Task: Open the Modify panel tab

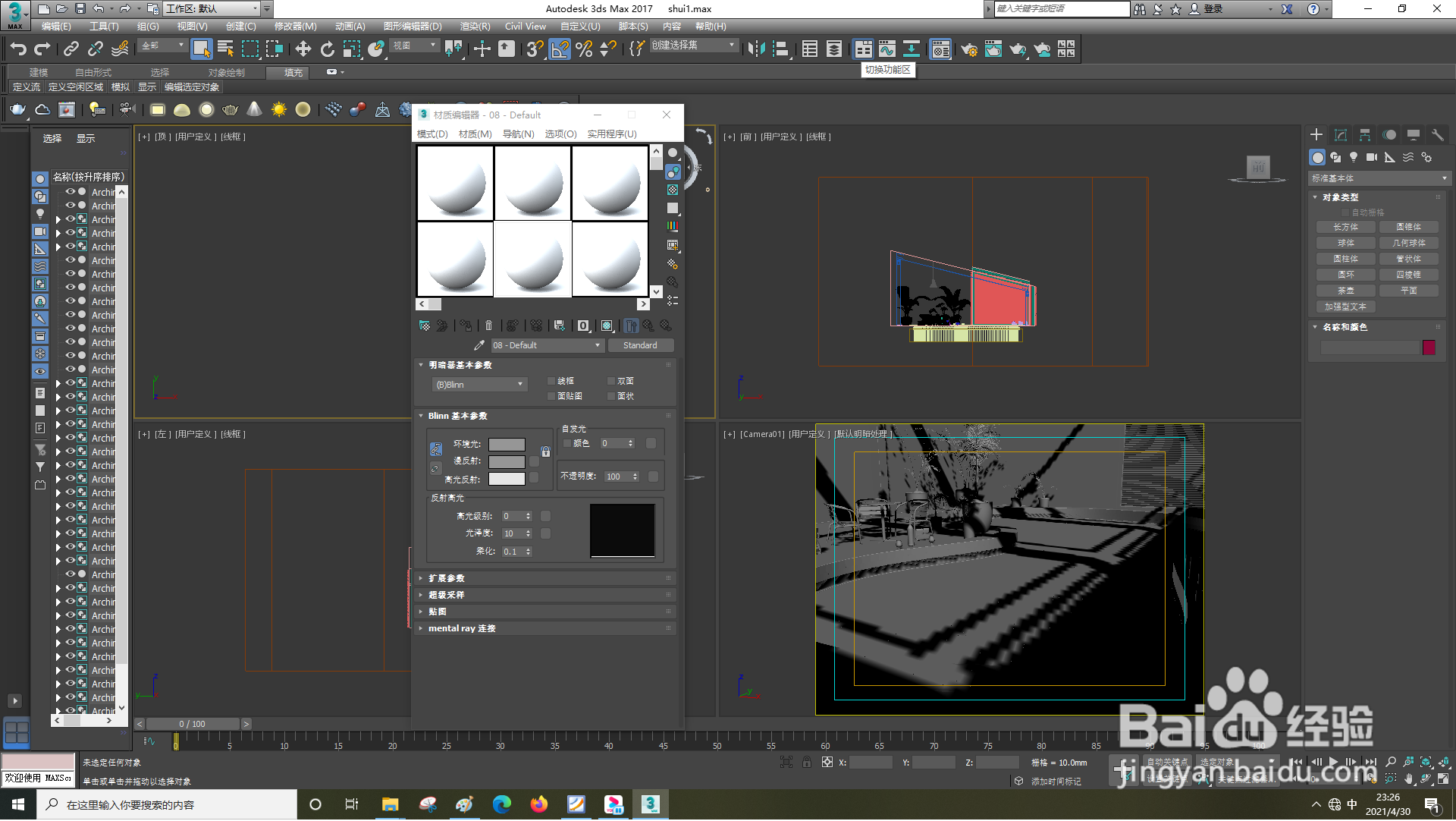Action: pyautogui.click(x=1341, y=135)
